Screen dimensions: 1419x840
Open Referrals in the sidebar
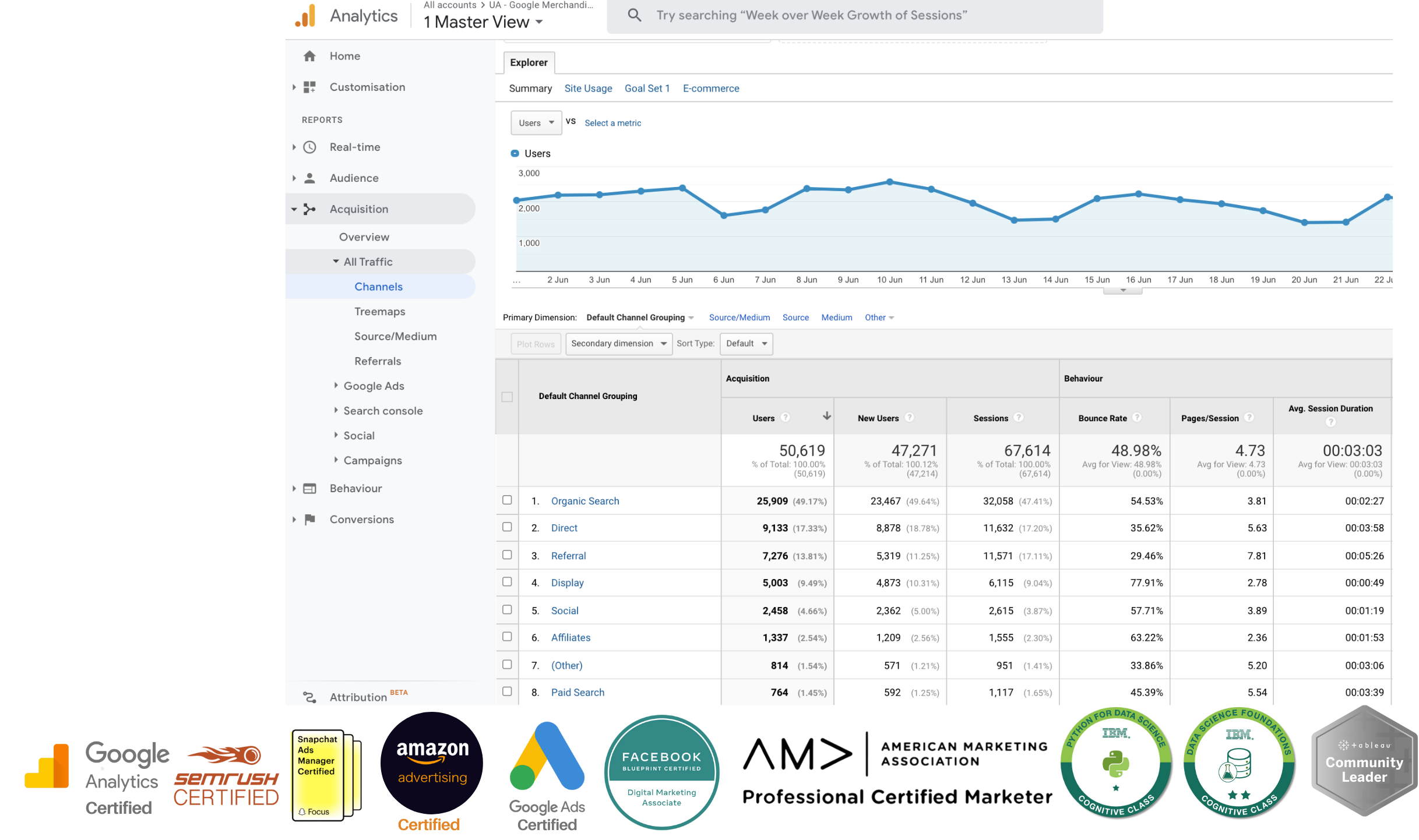tap(378, 361)
